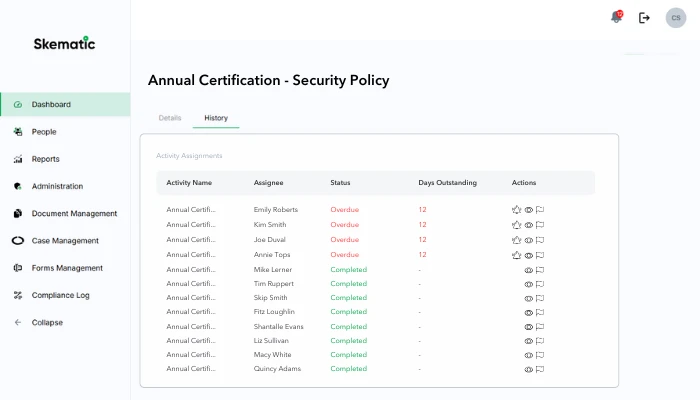Image resolution: width=700 pixels, height=400 pixels.
Task: Select the History tab
Action: coord(216,118)
